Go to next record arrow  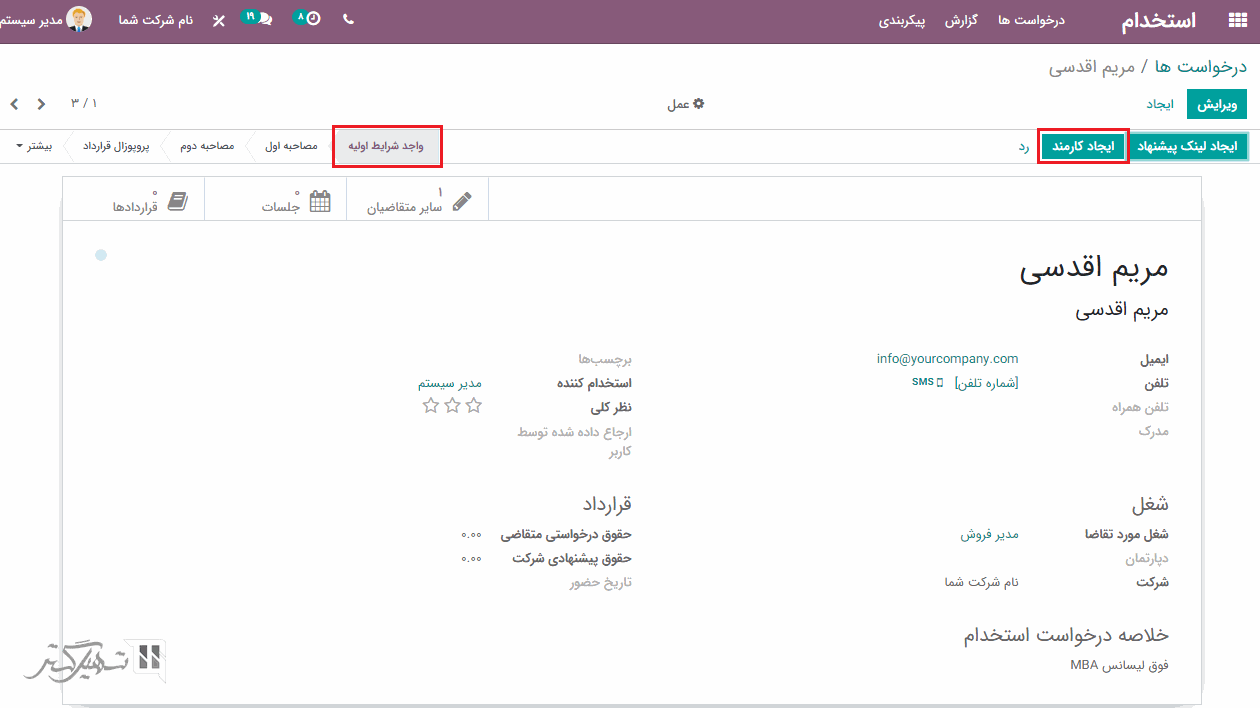tap(14, 104)
